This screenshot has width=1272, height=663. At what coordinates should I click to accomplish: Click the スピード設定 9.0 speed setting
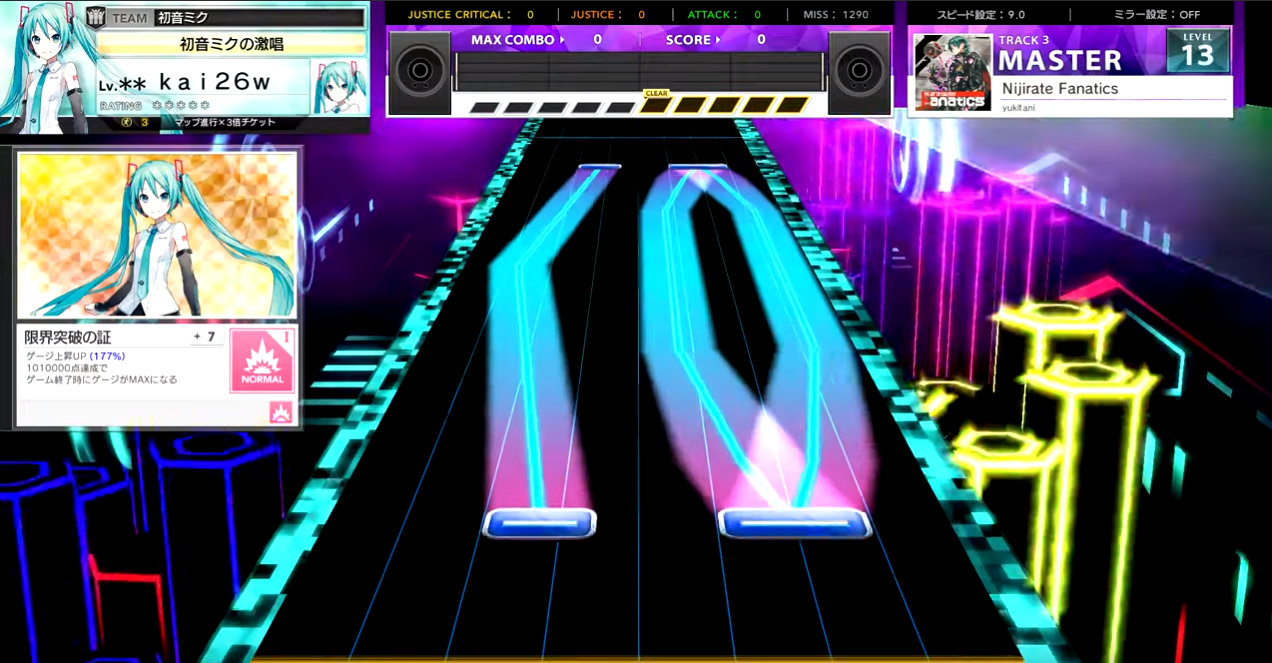click(980, 15)
